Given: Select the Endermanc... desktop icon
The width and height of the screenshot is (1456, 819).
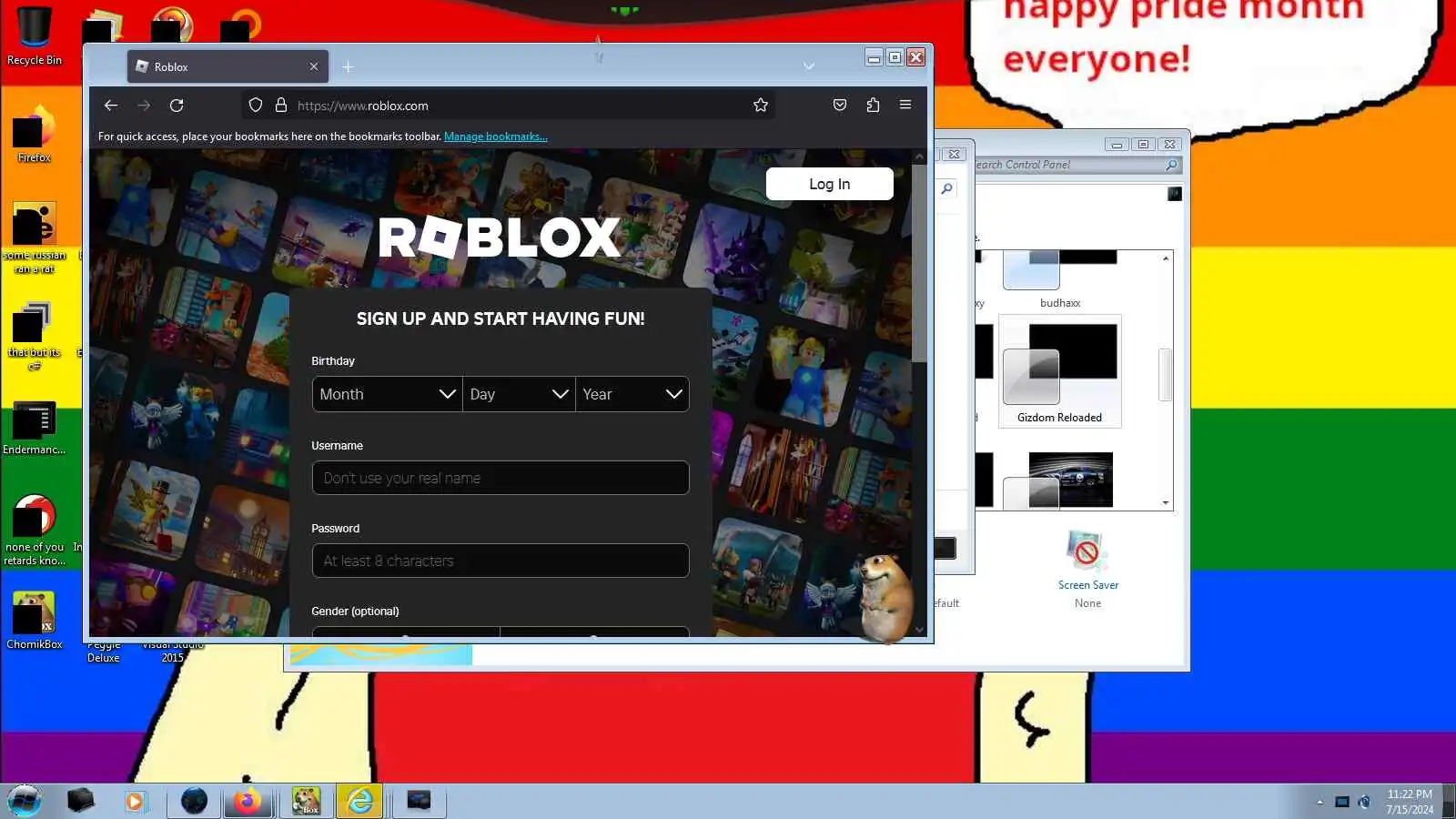Looking at the screenshot, I should pos(35,428).
